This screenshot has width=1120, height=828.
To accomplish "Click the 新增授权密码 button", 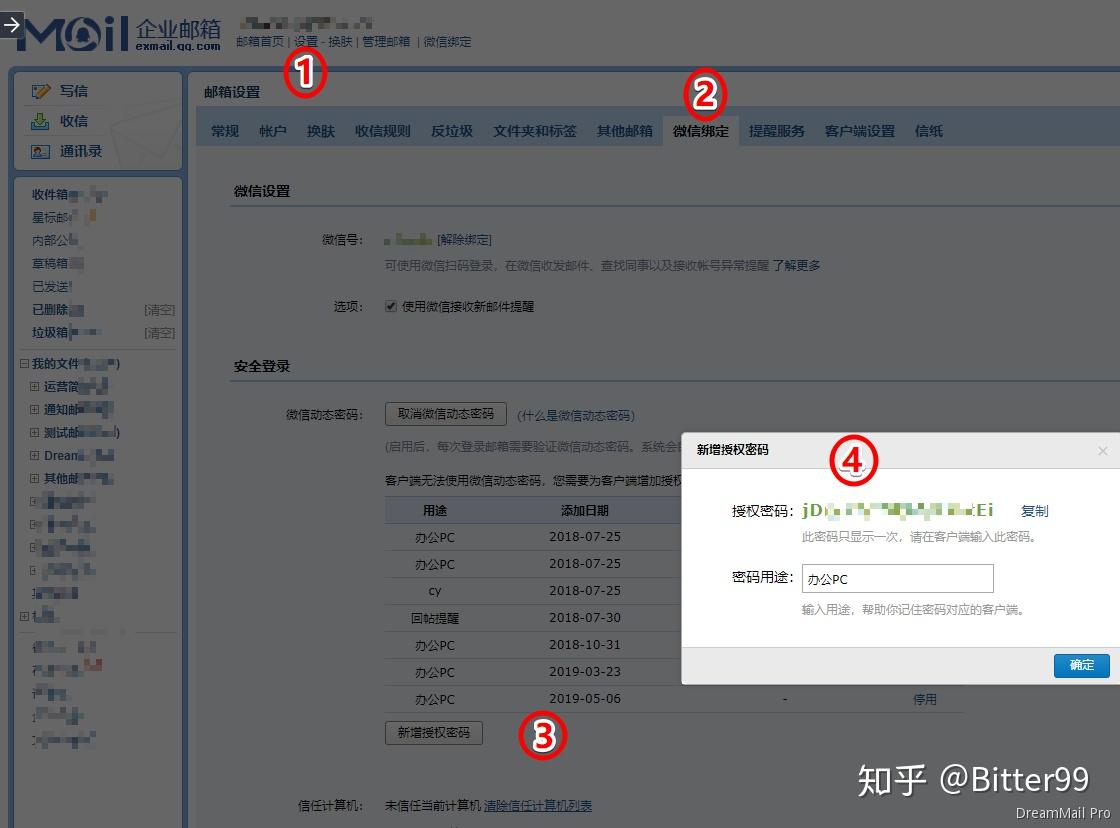I will pyautogui.click(x=434, y=733).
